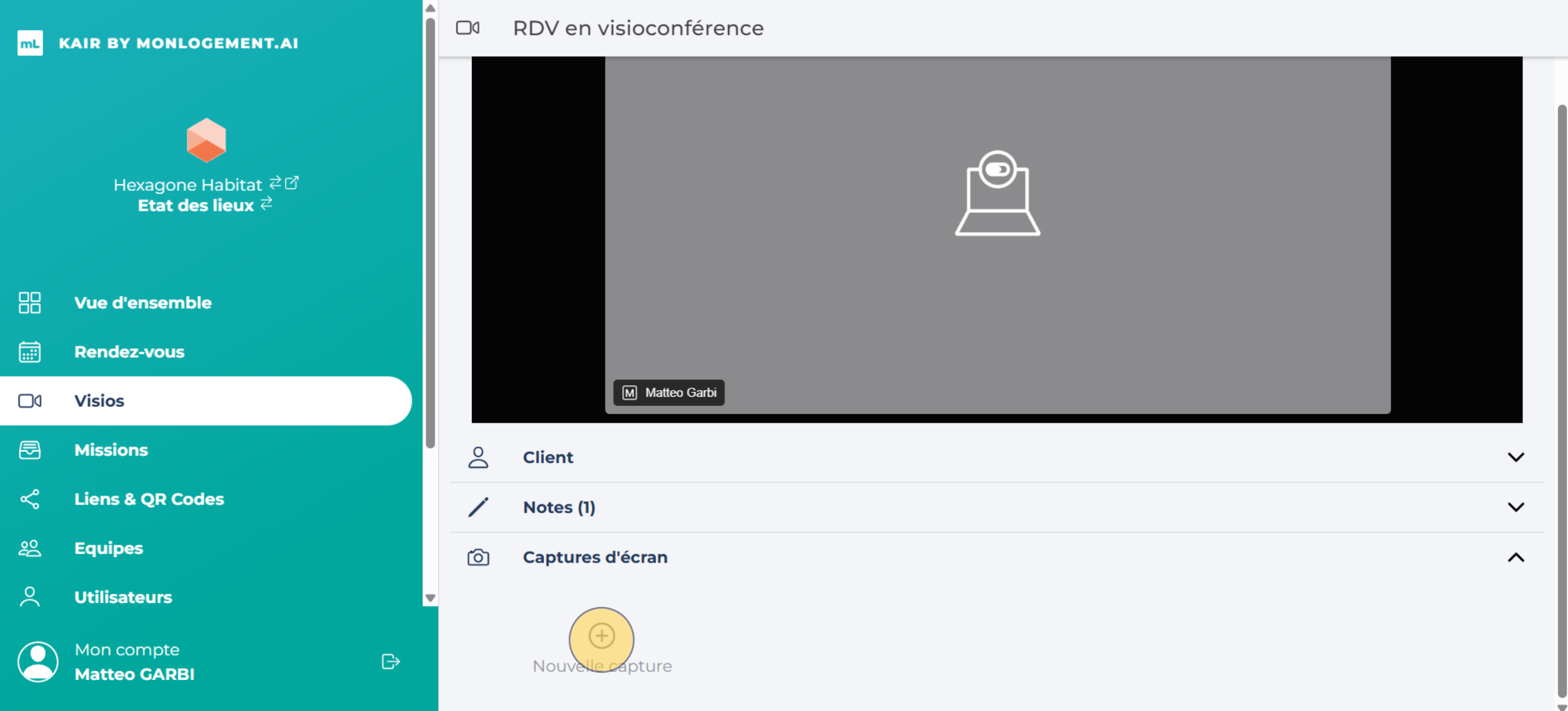Collapse the Captures d'écran section chevron
The height and width of the screenshot is (711, 1568).
pos(1516,557)
